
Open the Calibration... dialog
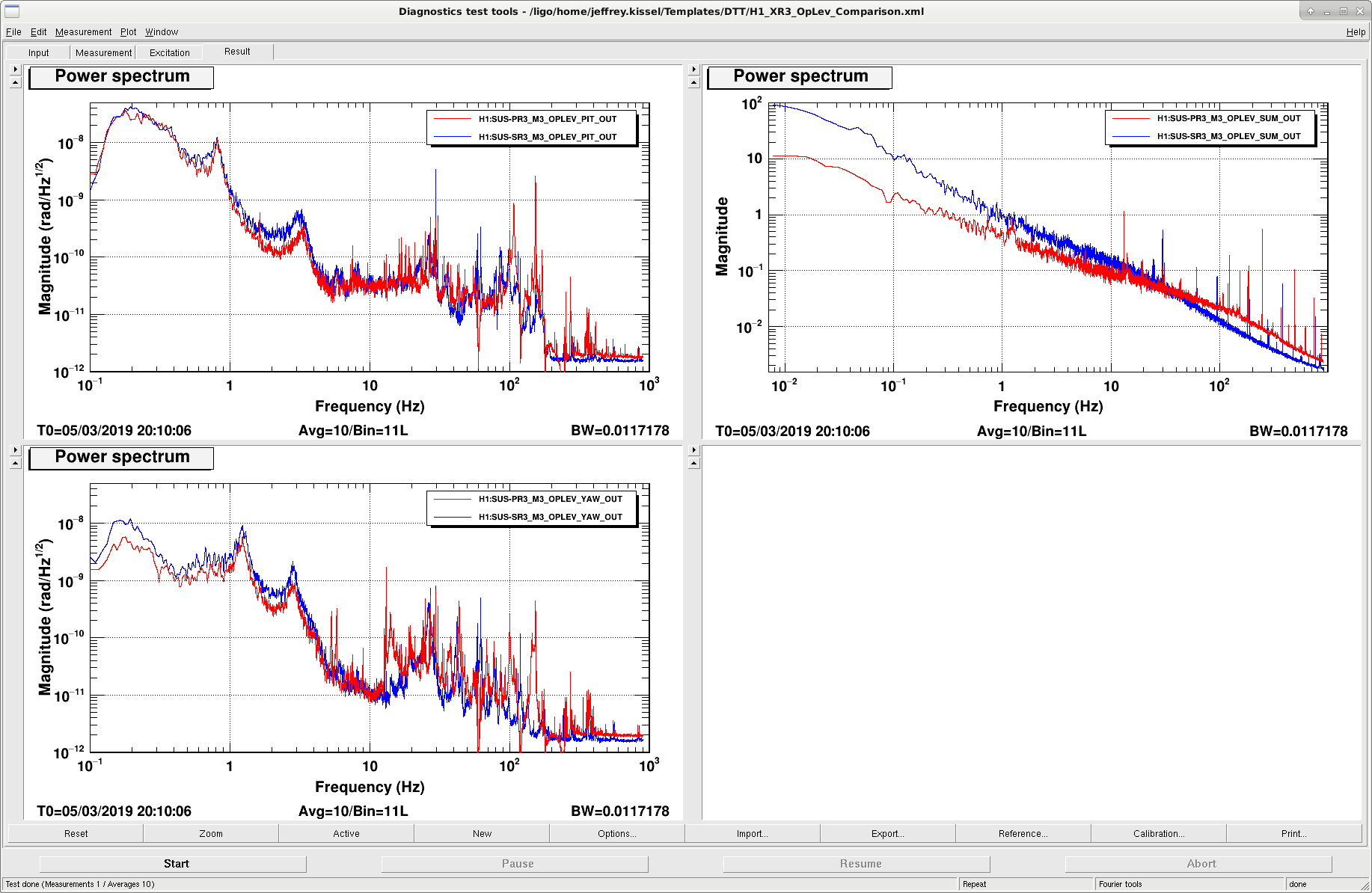coord(1158,833)
